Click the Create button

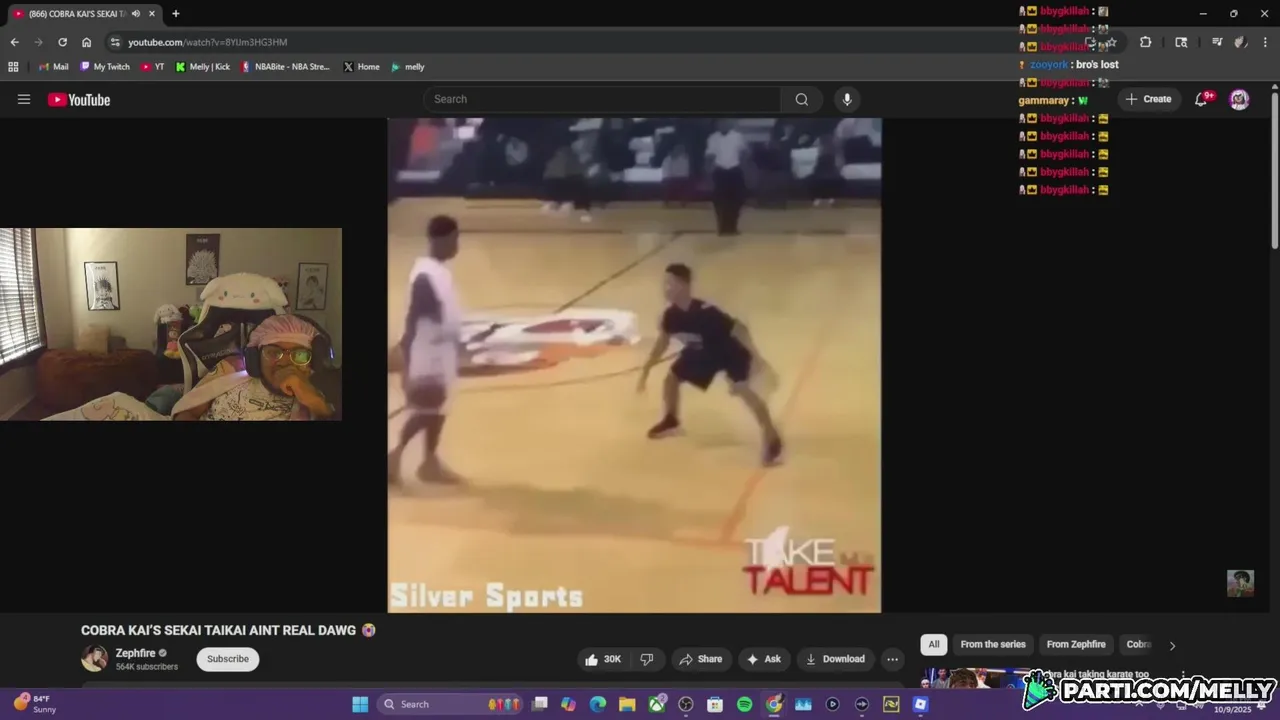[1148, 99]
